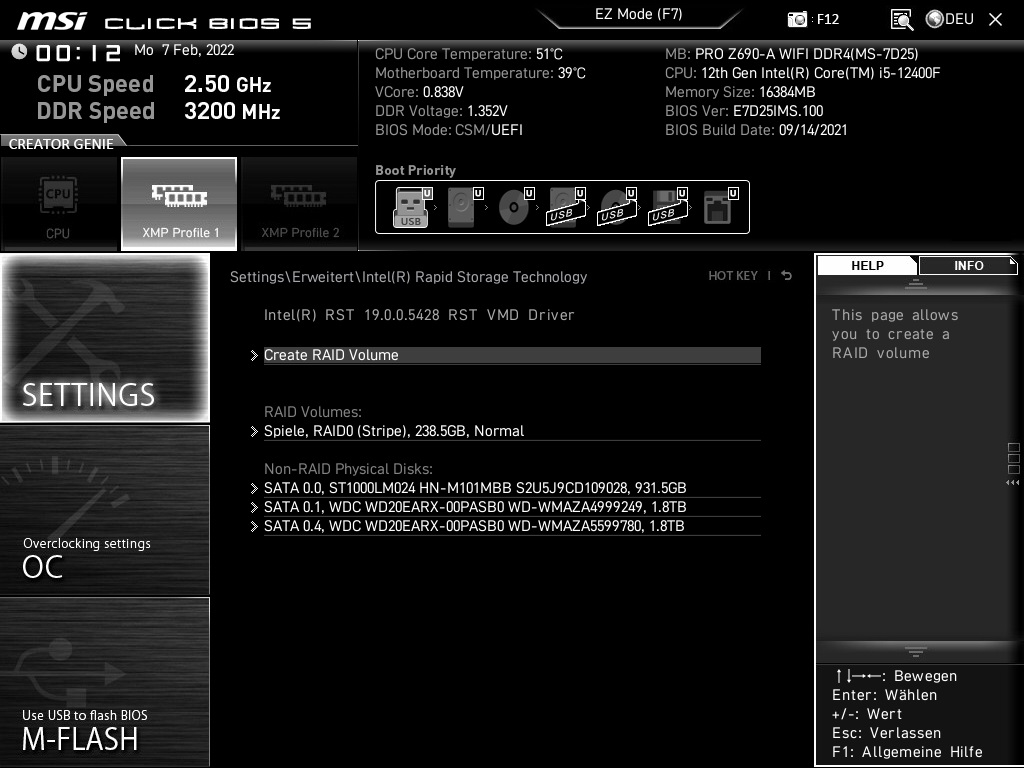Toggle XMP Profile 1

[179, 204]
